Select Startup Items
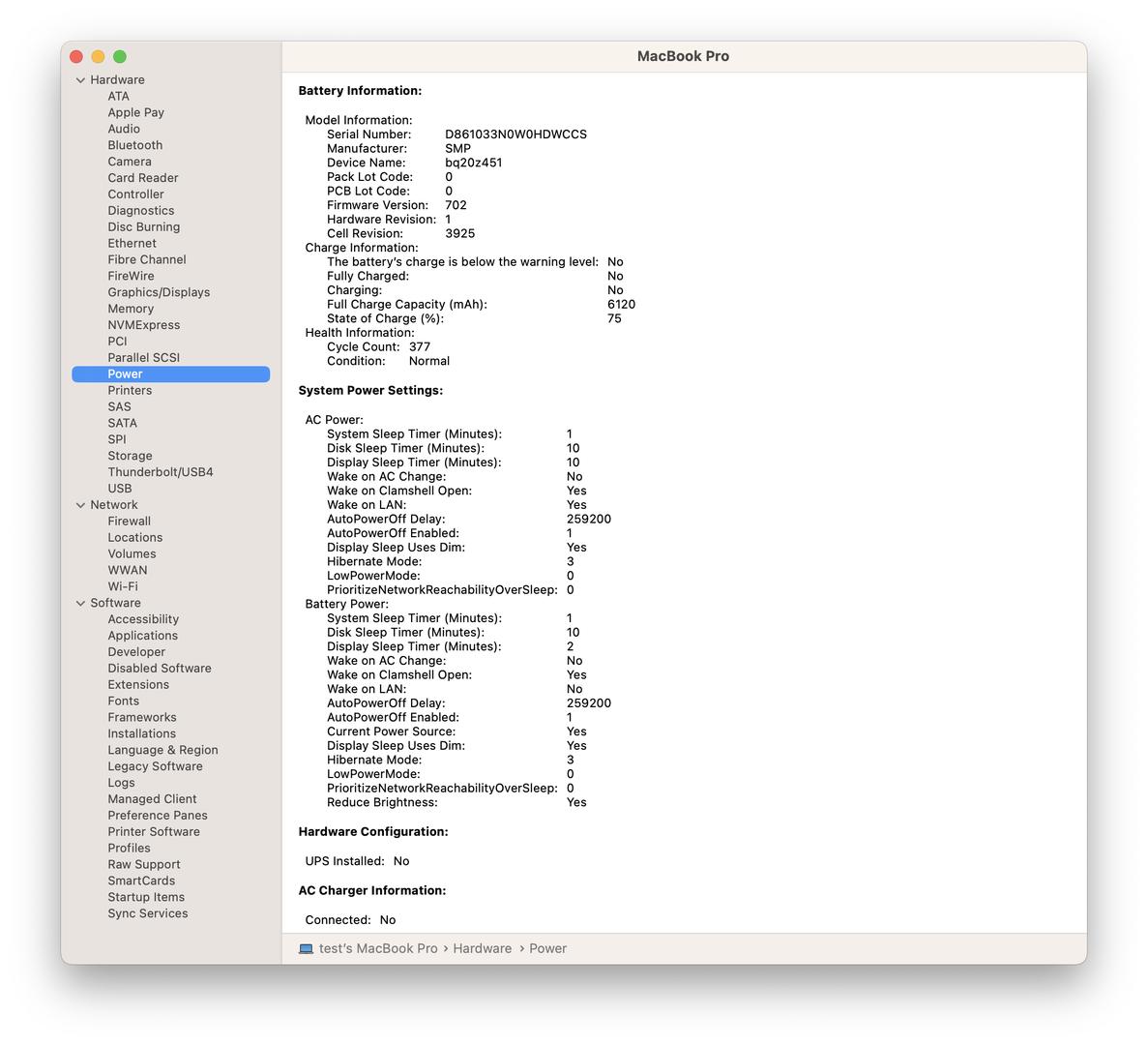This screenshot has width=1148, height=1045. (146, 897)
